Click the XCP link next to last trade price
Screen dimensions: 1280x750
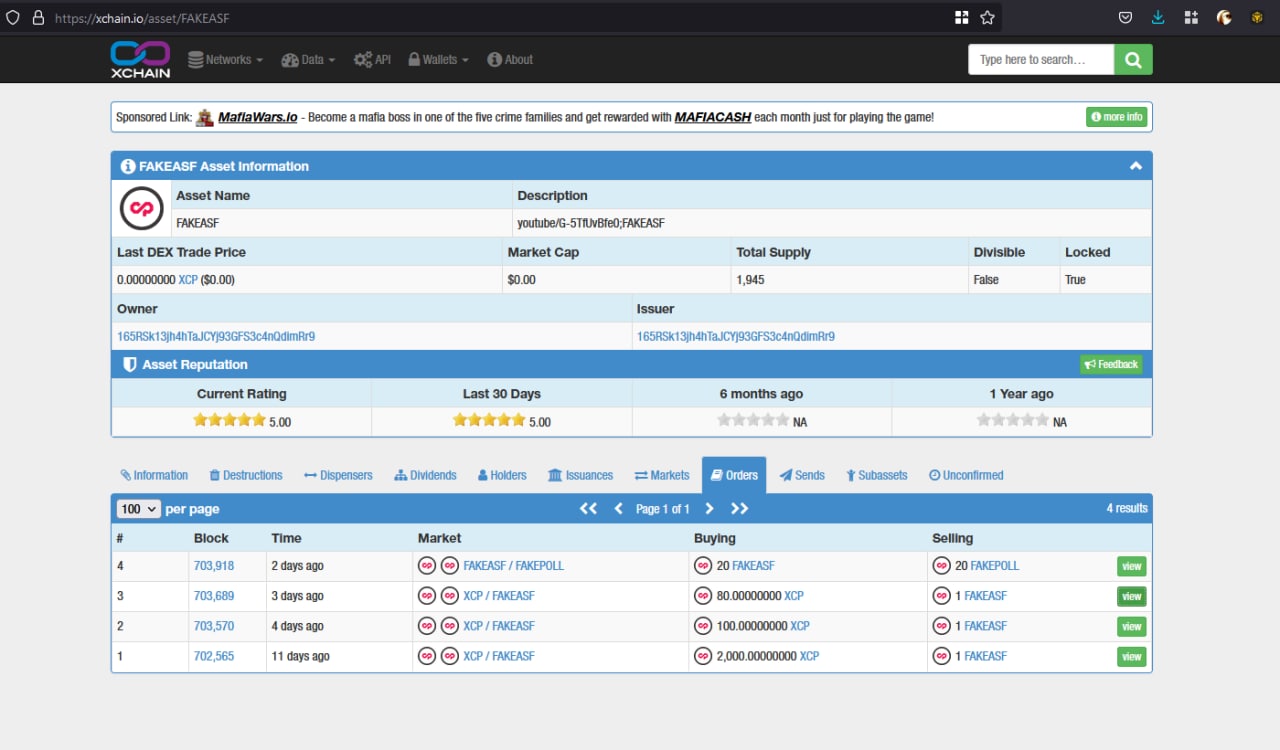[x=188, y=280]
